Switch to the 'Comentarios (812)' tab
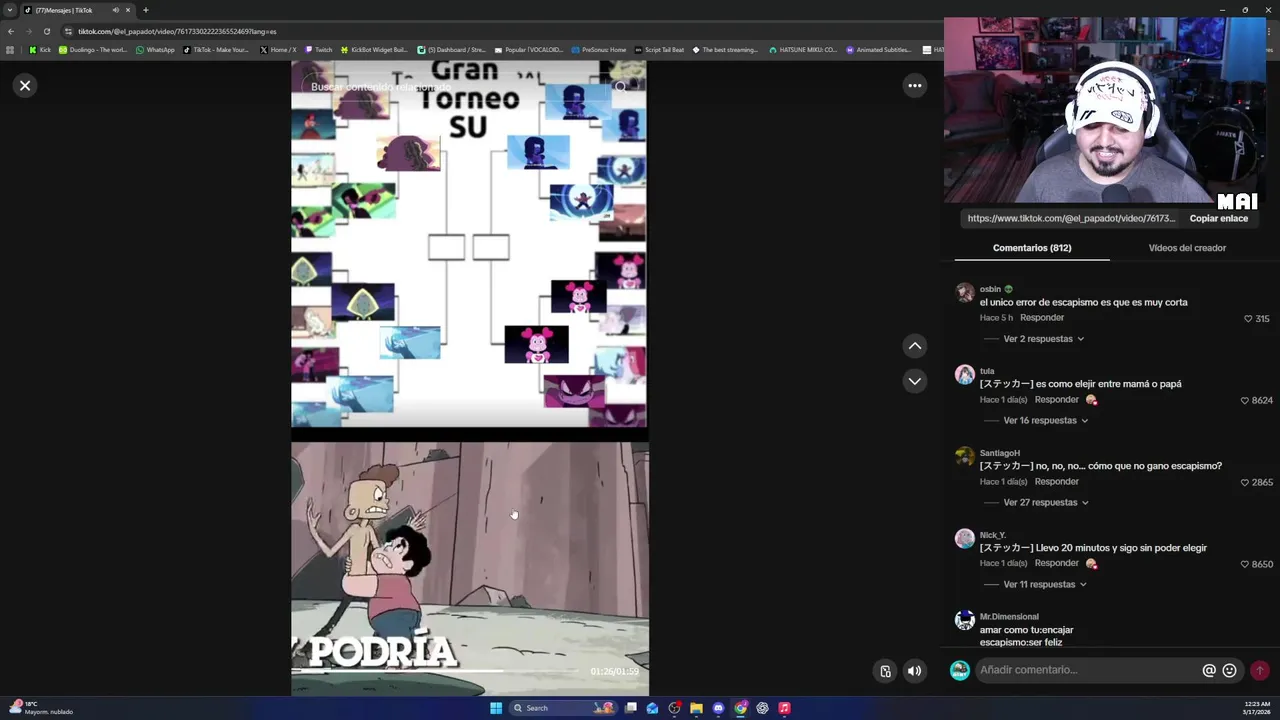This screenshot has height=720, width=1280. (1032, 248)
